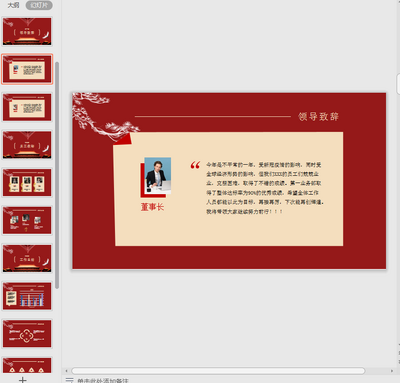The image size is (400, 383).
Task: Click the speech paragraph text box
Action: coord(265,188)
